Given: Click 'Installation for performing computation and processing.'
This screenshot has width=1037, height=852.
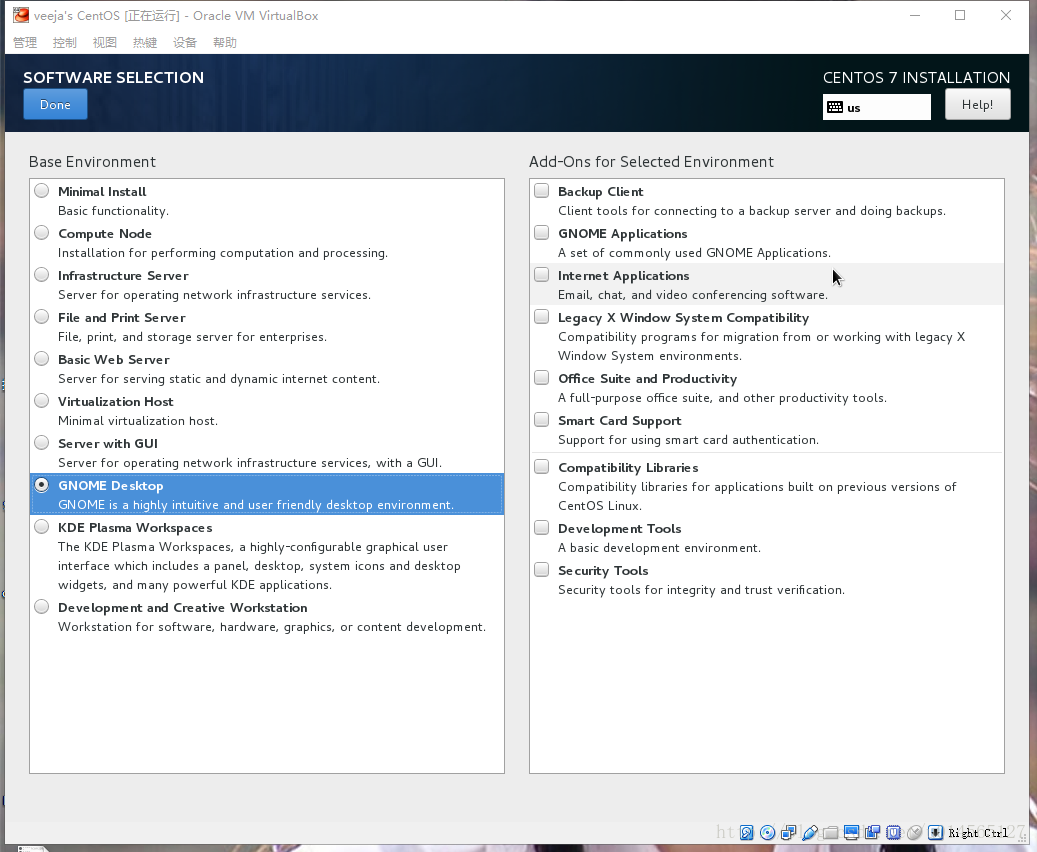Looking at the screenshot, I should coord(223,253).
